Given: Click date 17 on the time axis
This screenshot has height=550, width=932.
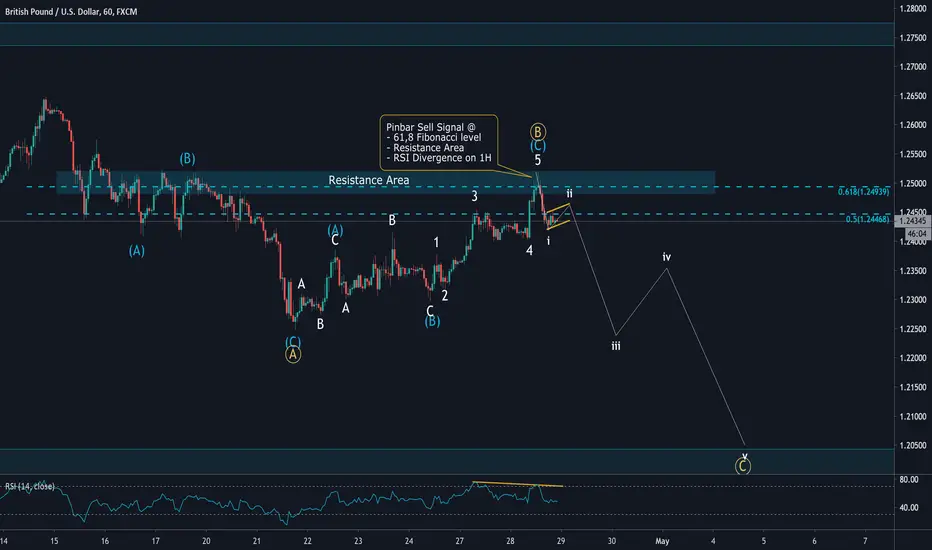Looking at the screenshot, I should [x=155, y=542].
